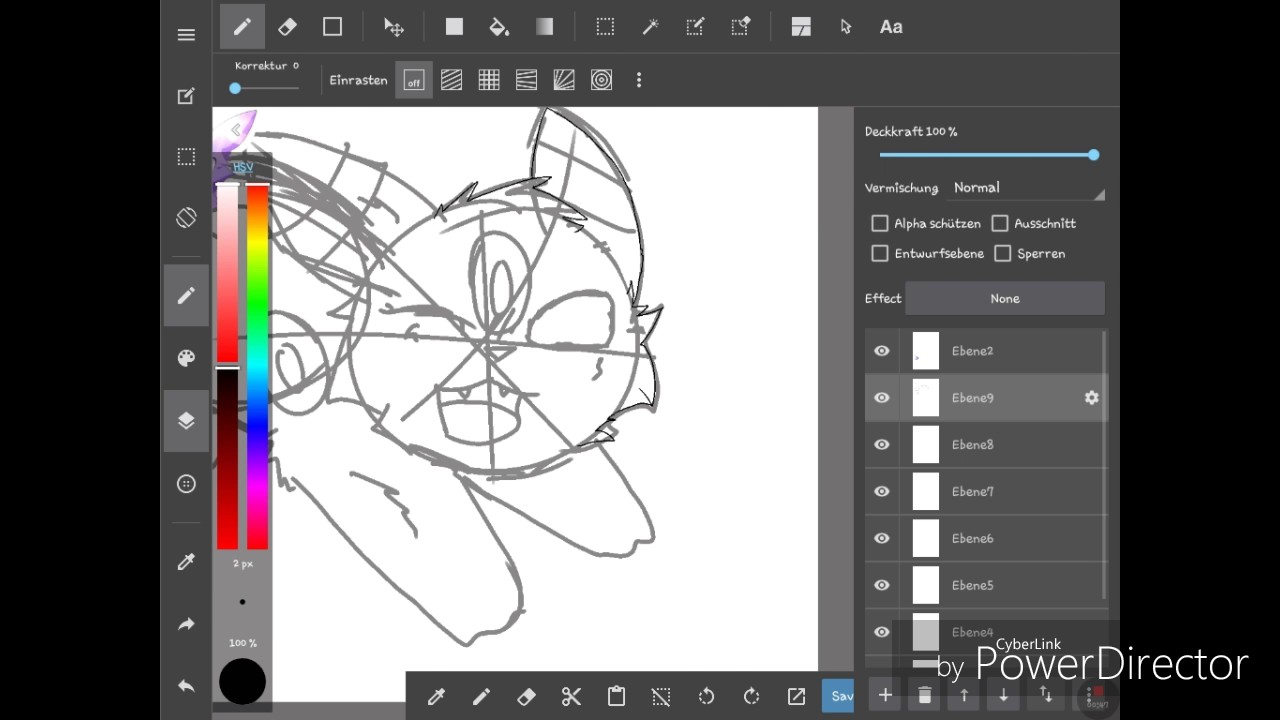
Task: Delete layer with trash button
Action: click(x=925, y=695)
